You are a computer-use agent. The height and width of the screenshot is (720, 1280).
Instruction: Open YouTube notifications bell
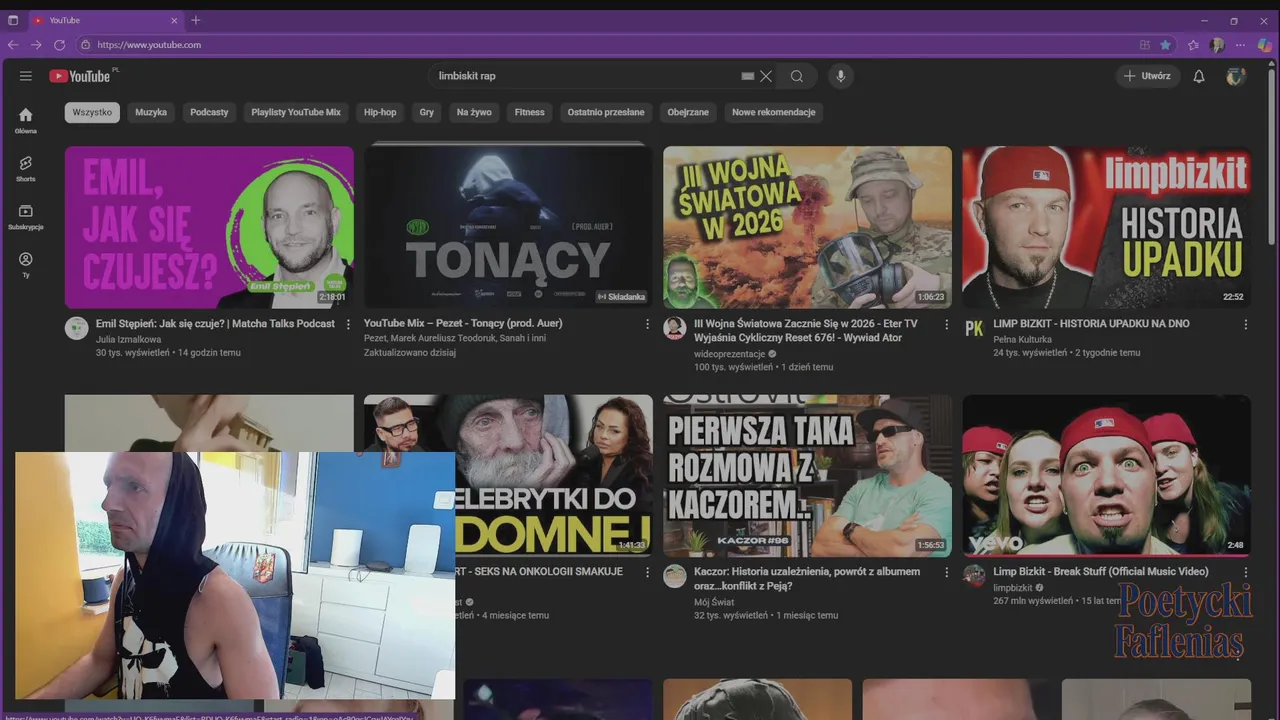[1199, 76]
